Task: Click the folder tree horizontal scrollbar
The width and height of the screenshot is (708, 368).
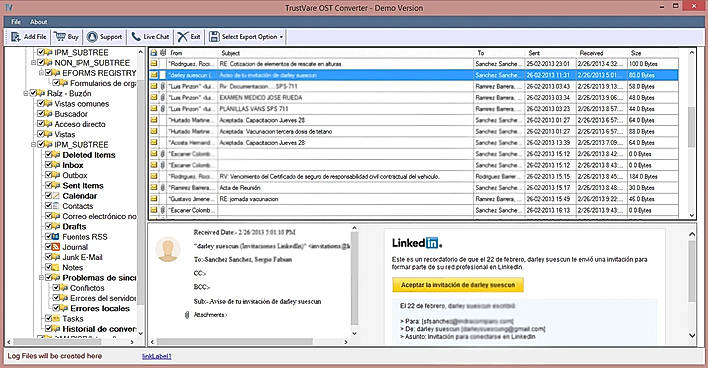Action: coord(70,342)
